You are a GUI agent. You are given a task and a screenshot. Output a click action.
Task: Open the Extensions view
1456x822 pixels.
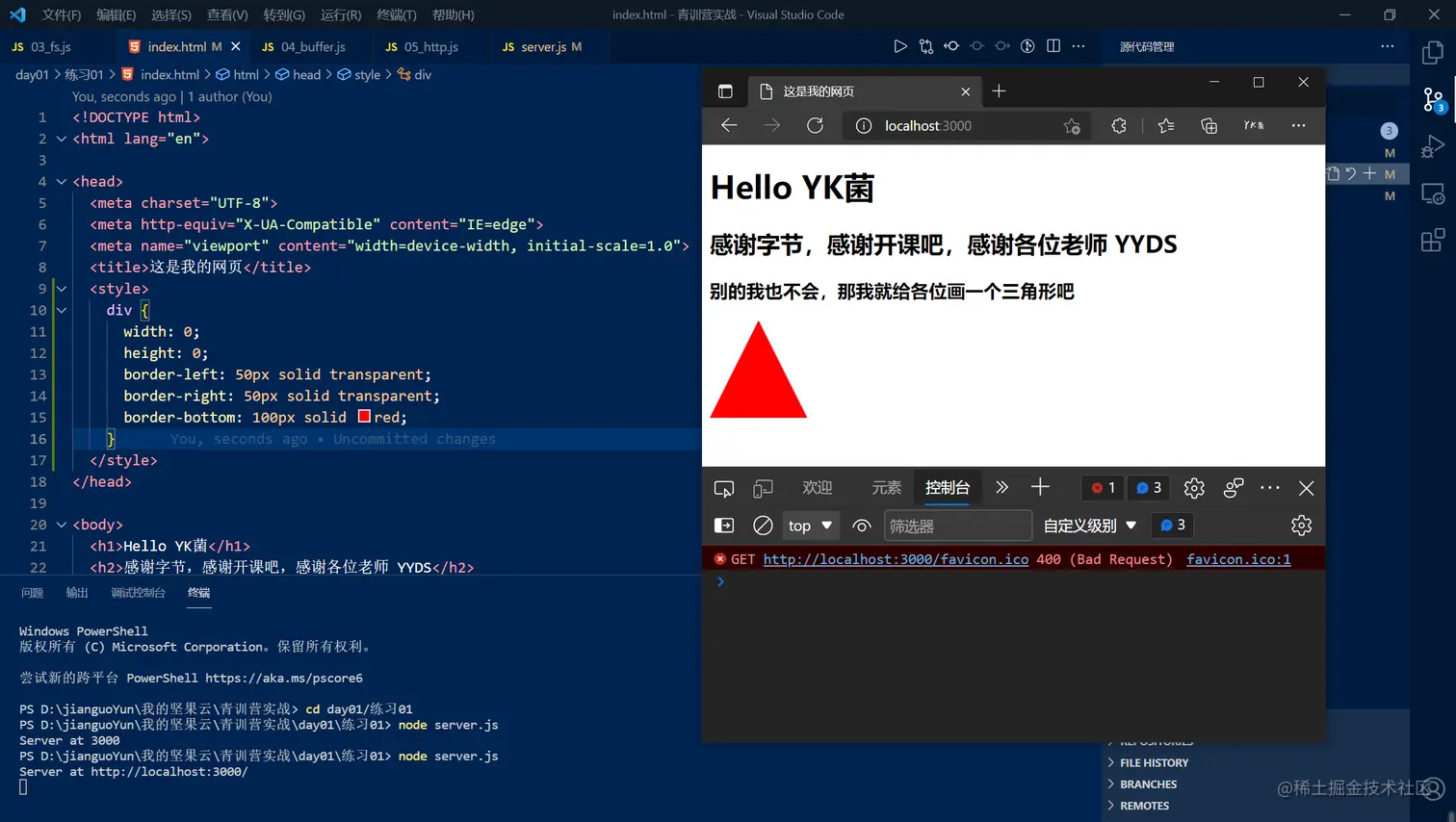pos(1434,240)
